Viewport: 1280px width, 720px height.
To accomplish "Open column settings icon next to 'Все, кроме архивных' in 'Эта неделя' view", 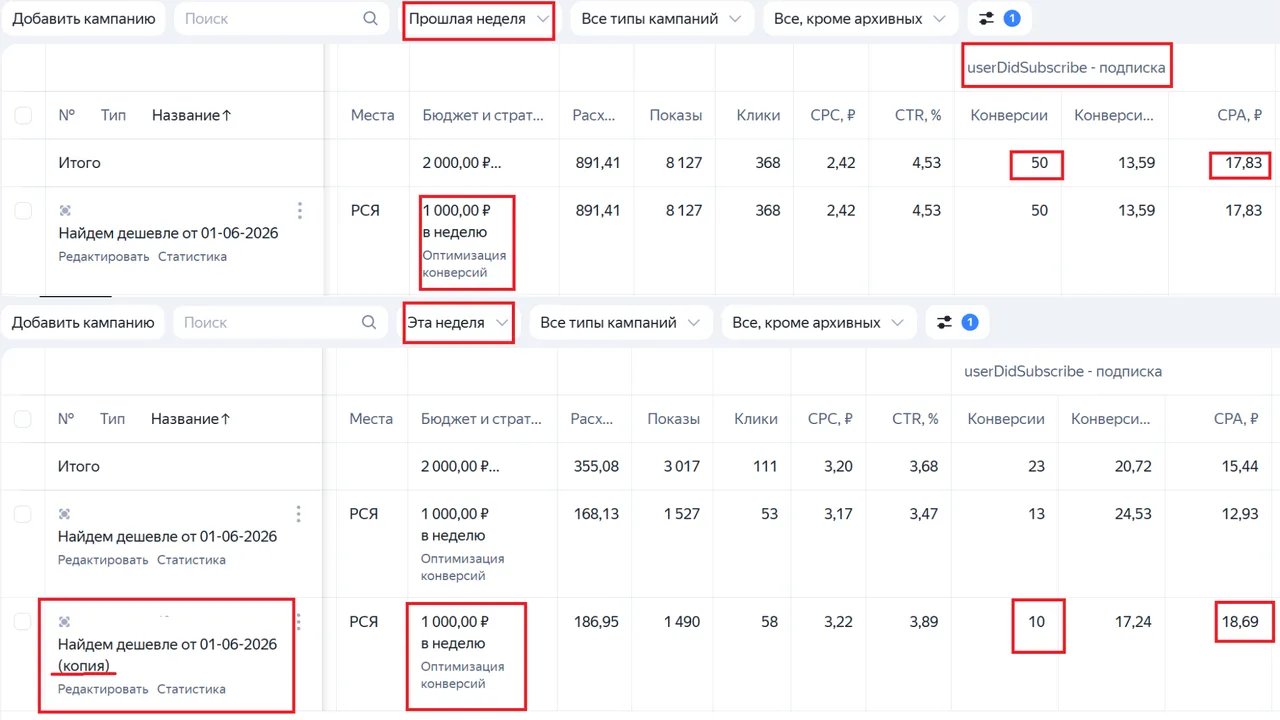I will coord(945,322).
